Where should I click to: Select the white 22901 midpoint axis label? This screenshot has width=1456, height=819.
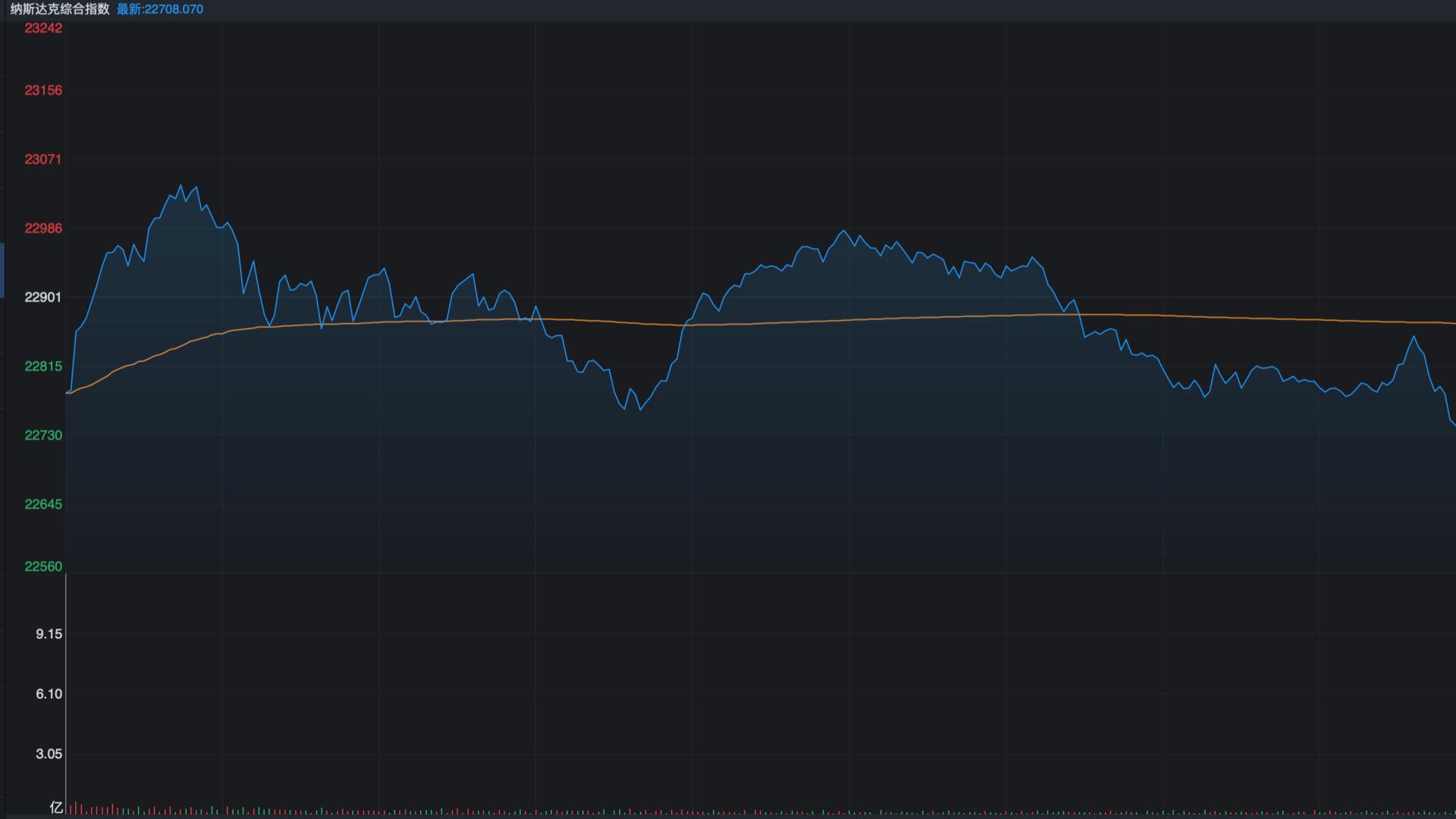43,297
